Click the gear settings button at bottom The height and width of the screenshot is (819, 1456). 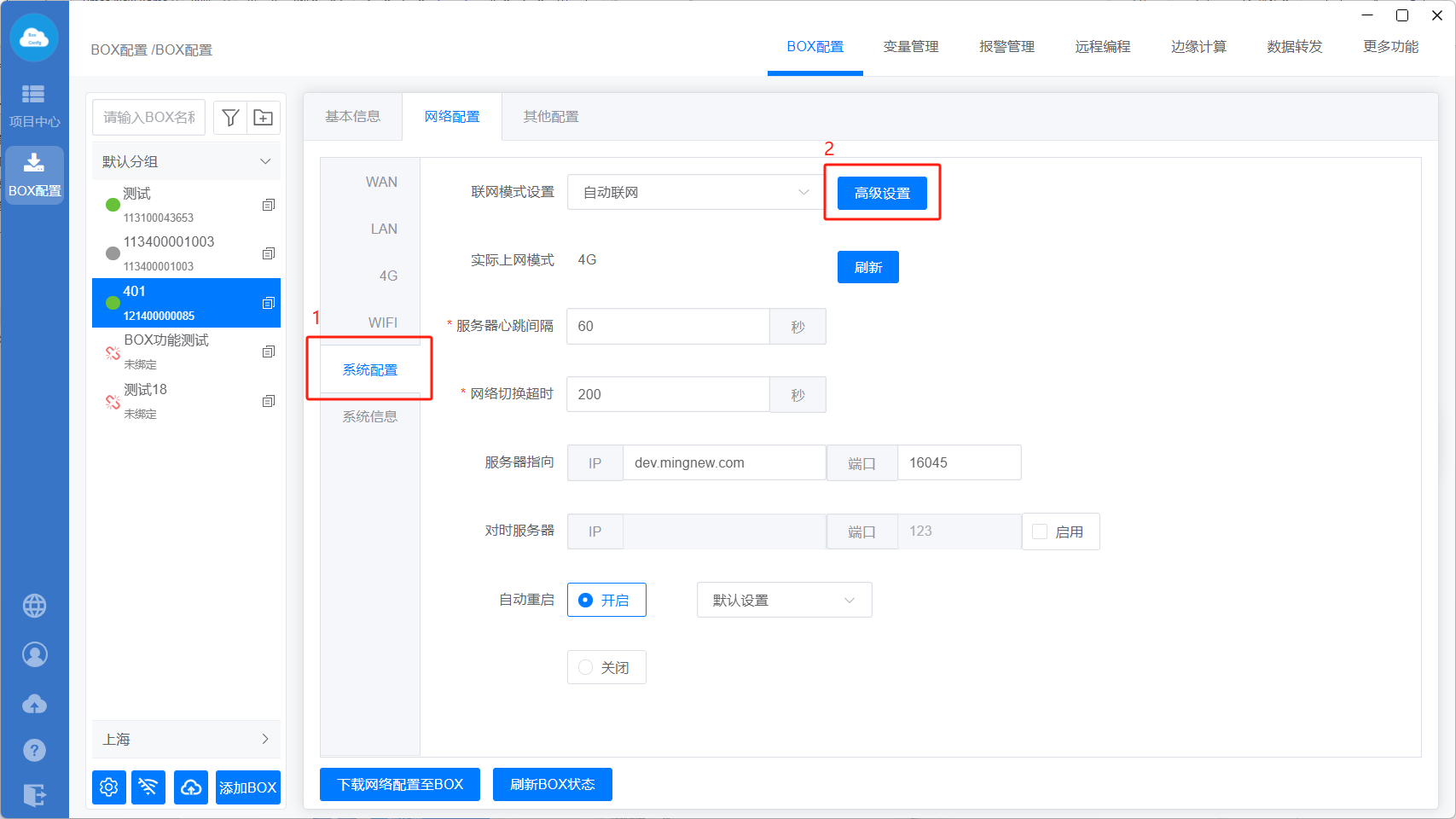point(109,787)
